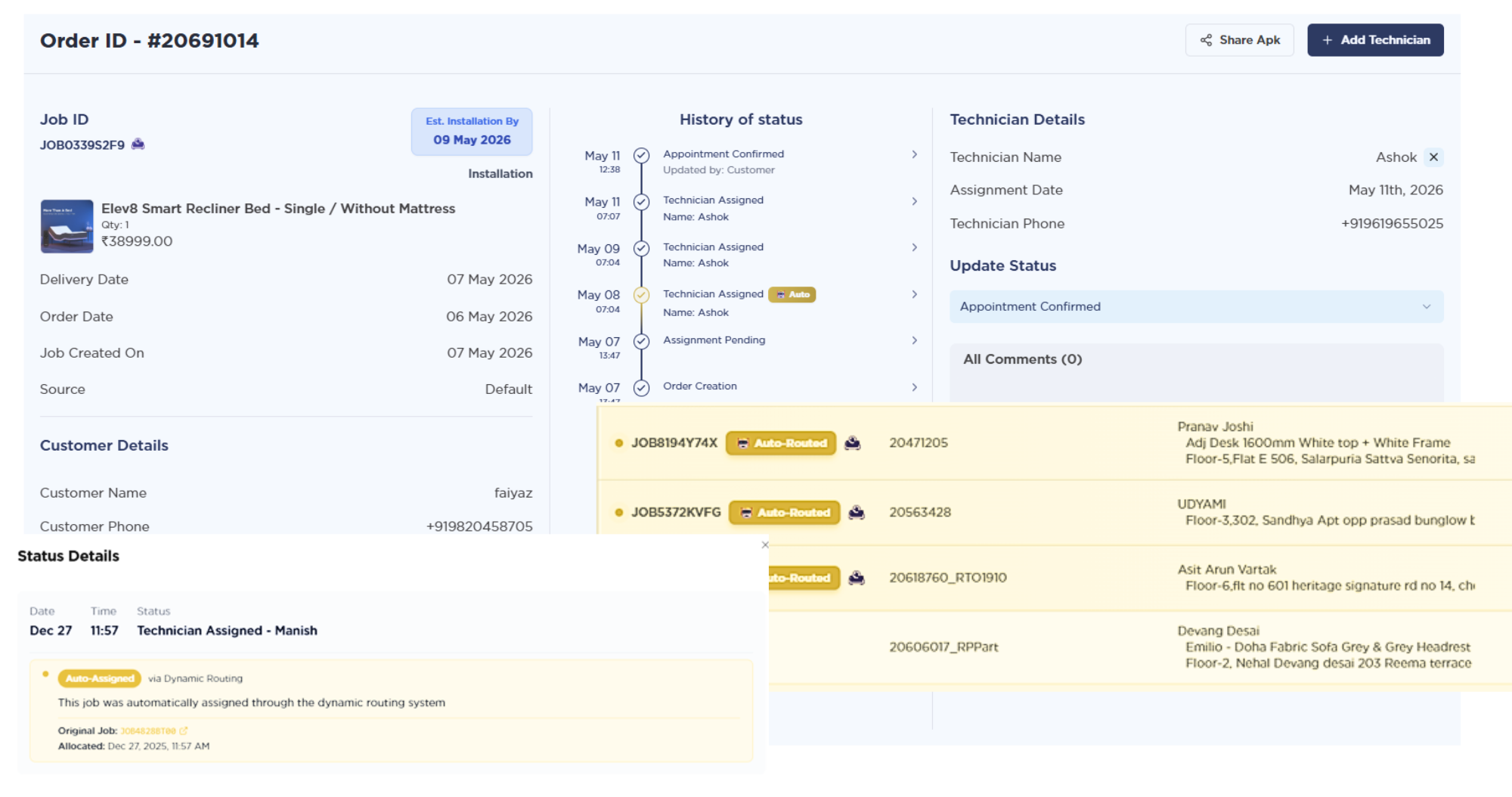Click the Elev8 Recliner Bed product thumbnail
Screen dimensions: 1512x797
click(67, 226)
